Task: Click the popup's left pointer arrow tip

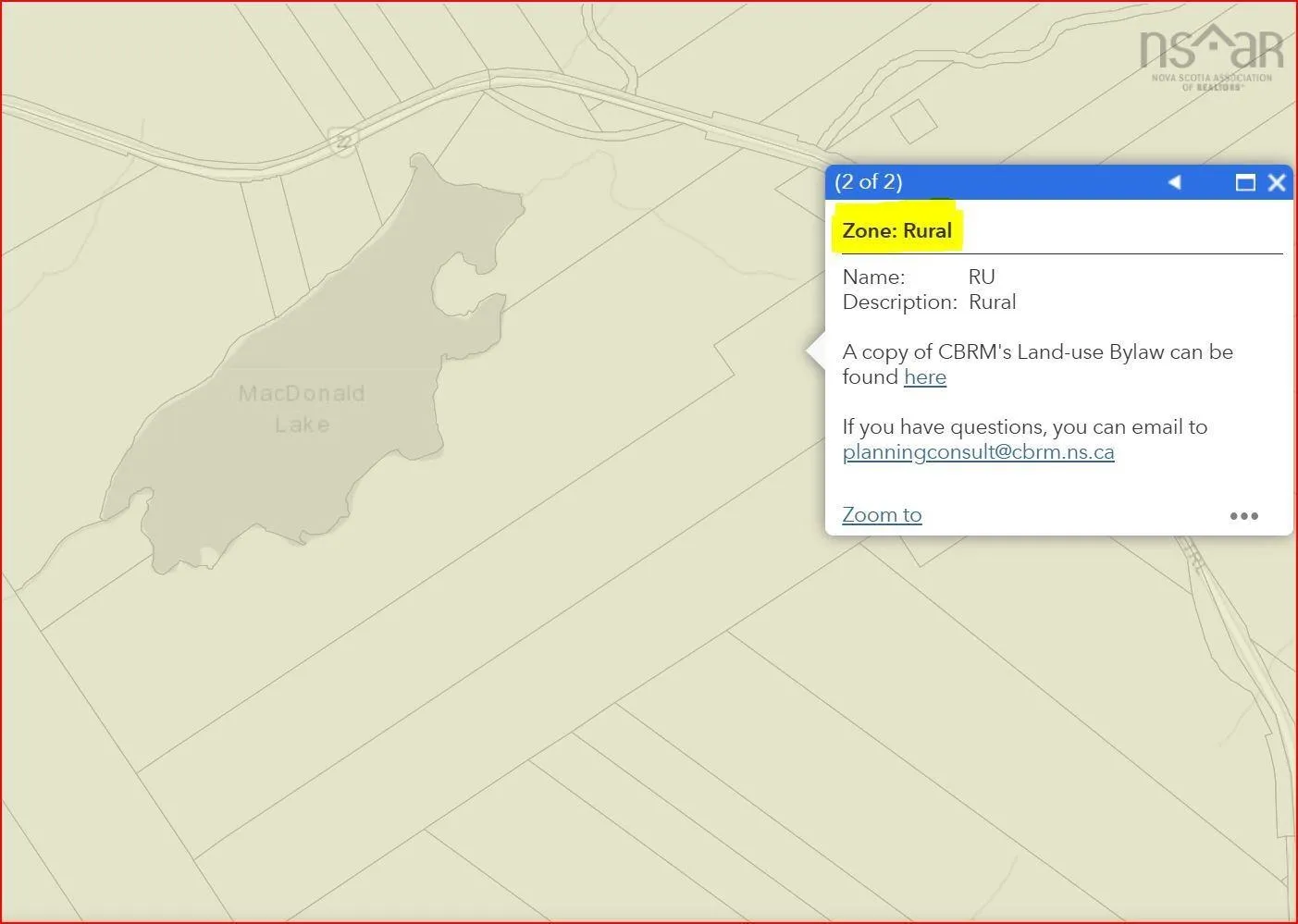Action: coord(811,351)
